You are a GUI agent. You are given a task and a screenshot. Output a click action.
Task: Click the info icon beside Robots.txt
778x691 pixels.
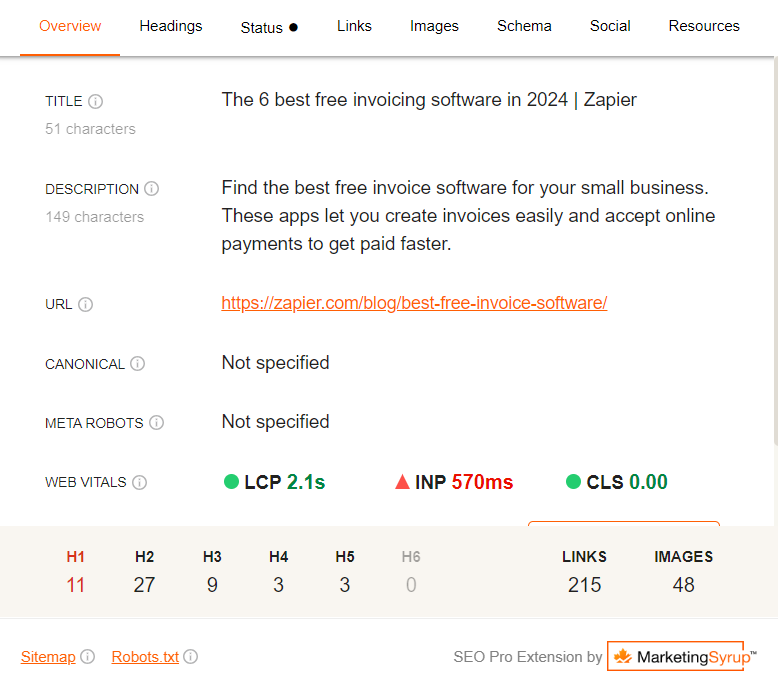click(x=191, y=657)
